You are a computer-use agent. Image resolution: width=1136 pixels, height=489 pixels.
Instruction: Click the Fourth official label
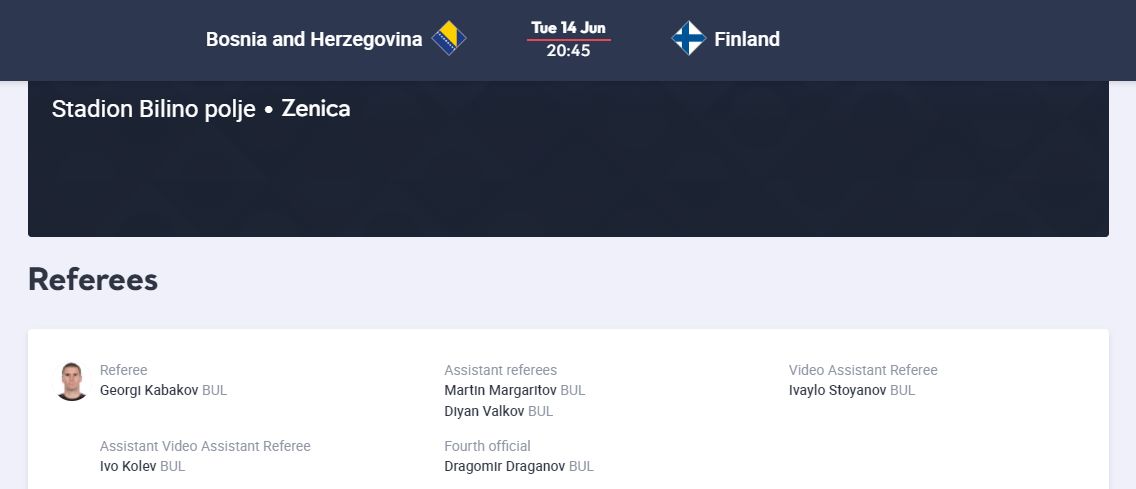(487, 446)
